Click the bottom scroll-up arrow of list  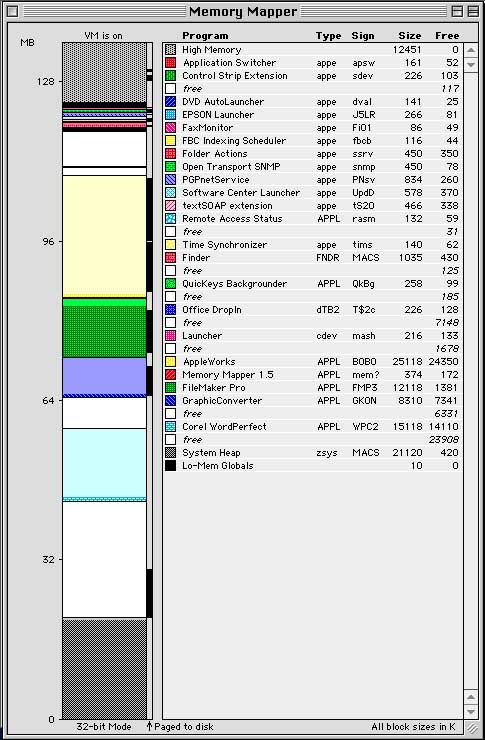(471, 697)
